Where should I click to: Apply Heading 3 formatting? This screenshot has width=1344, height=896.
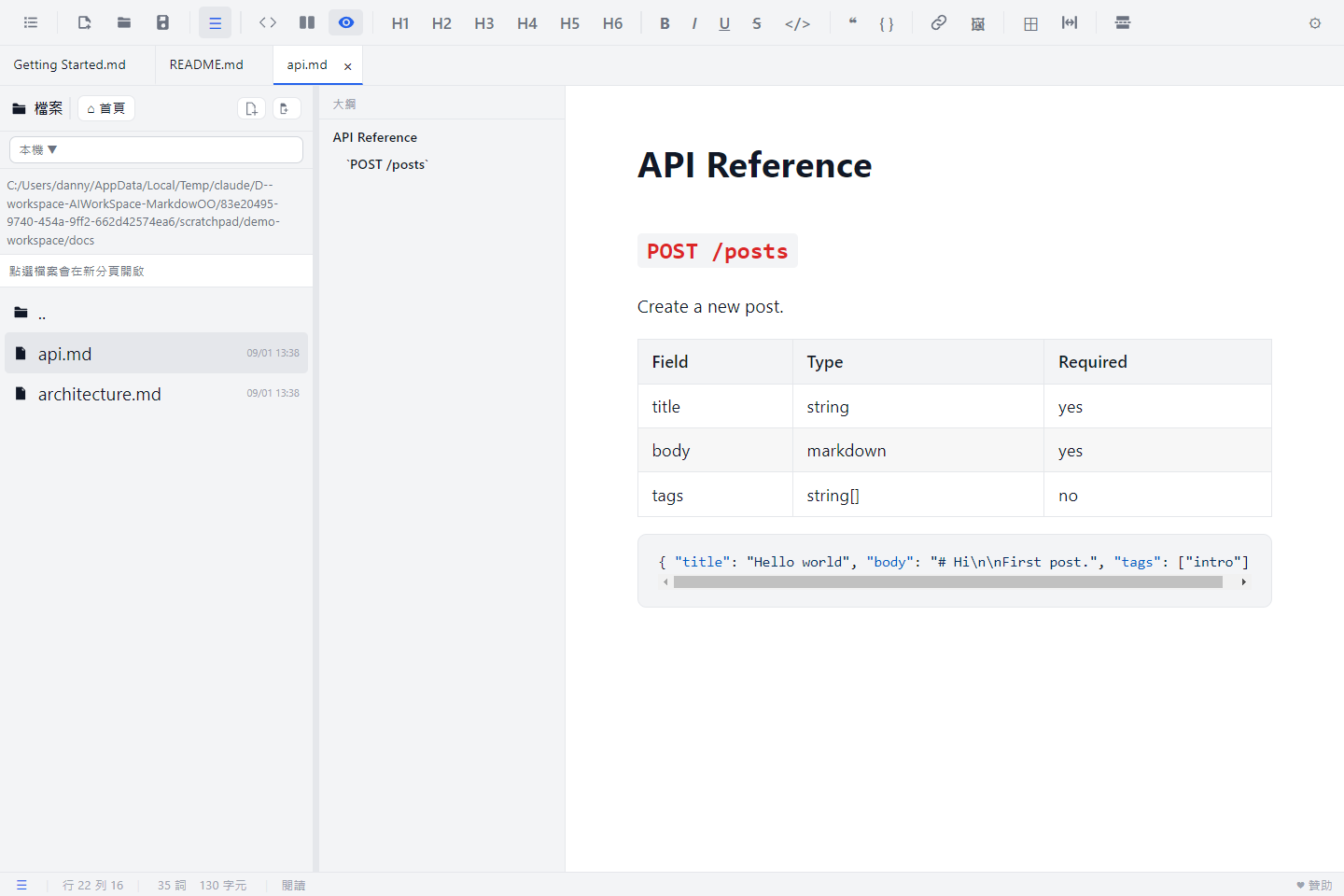(483, 23)
